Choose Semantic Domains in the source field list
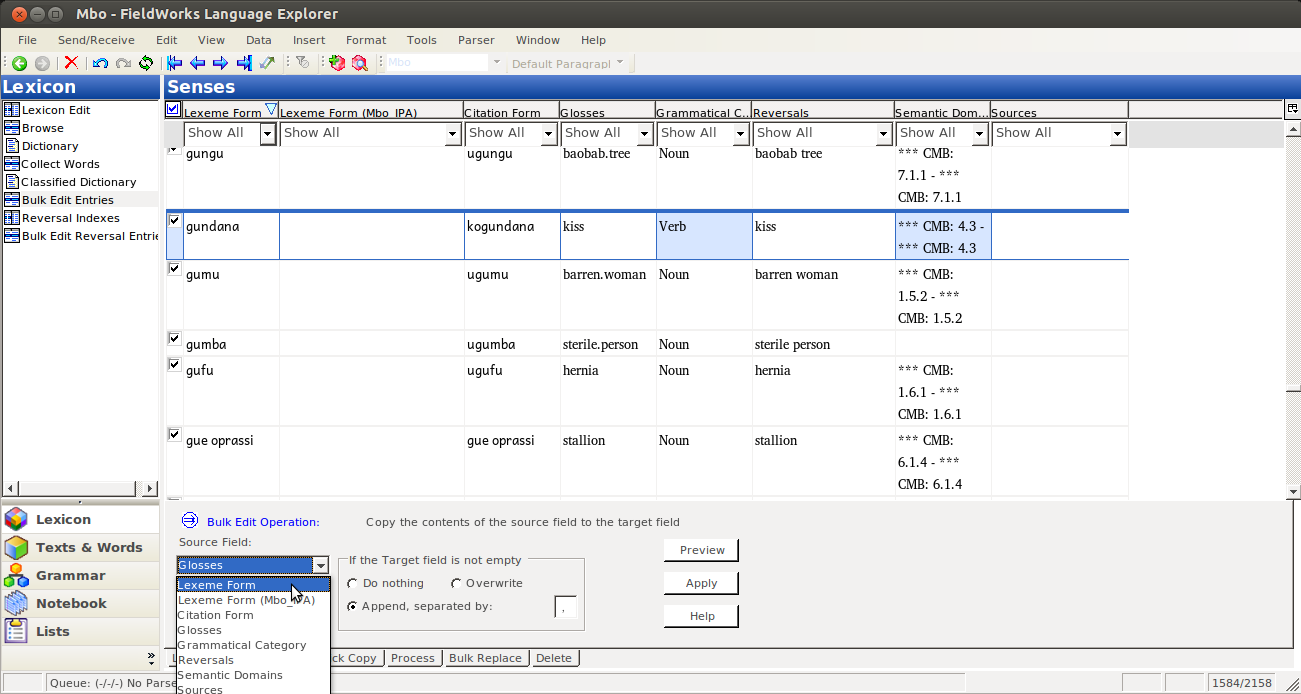Image resolution: width=1301 pixels, height=694 pixels. [253, 675]
